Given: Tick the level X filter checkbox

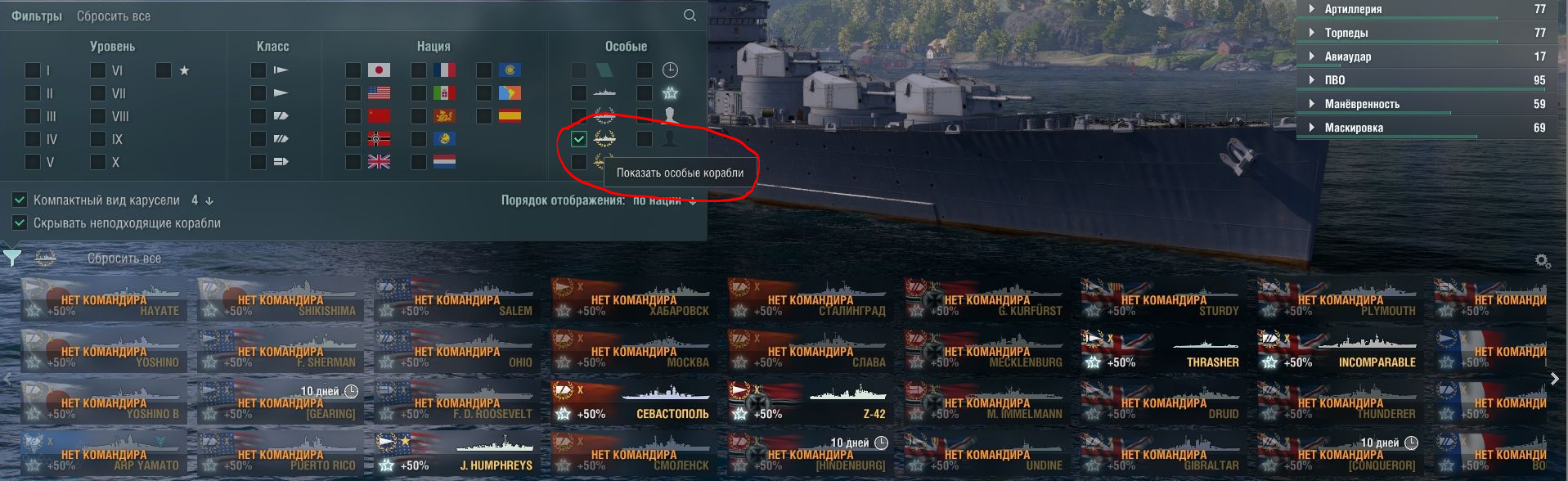Looking at the screenshot, I should [98, 162].
